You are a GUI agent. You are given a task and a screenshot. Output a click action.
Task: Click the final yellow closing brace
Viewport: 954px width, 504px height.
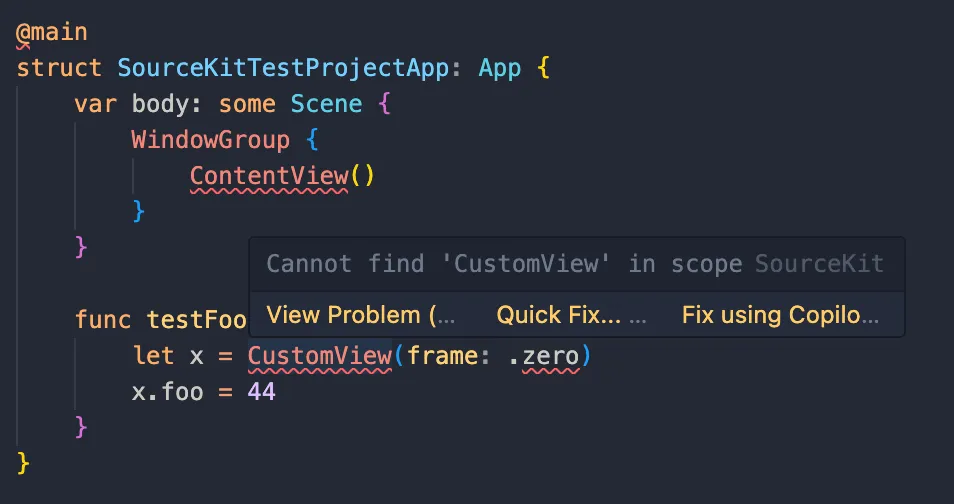tap(24, 462)
